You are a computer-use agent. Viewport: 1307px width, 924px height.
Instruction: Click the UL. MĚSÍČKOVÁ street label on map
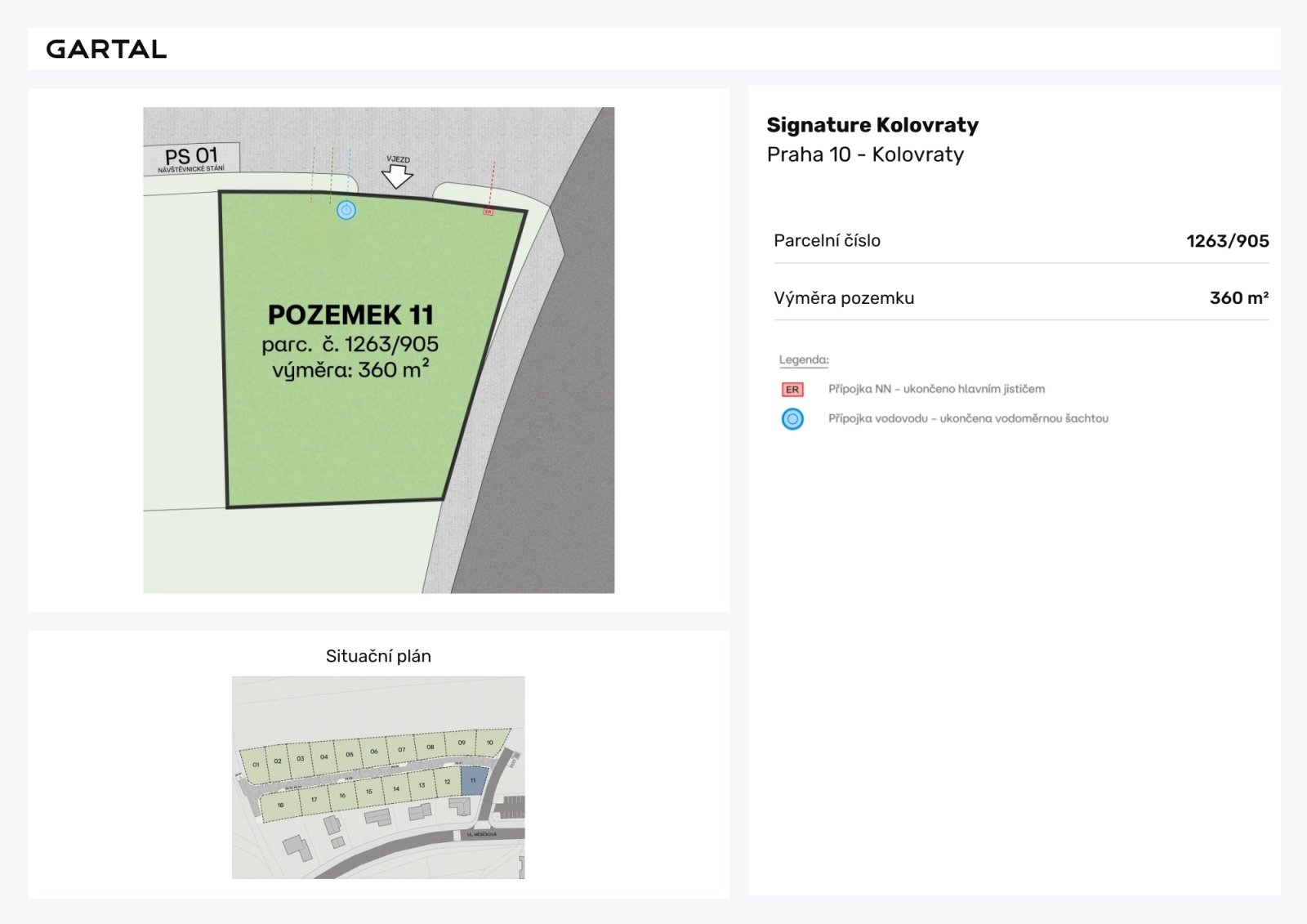482,834
